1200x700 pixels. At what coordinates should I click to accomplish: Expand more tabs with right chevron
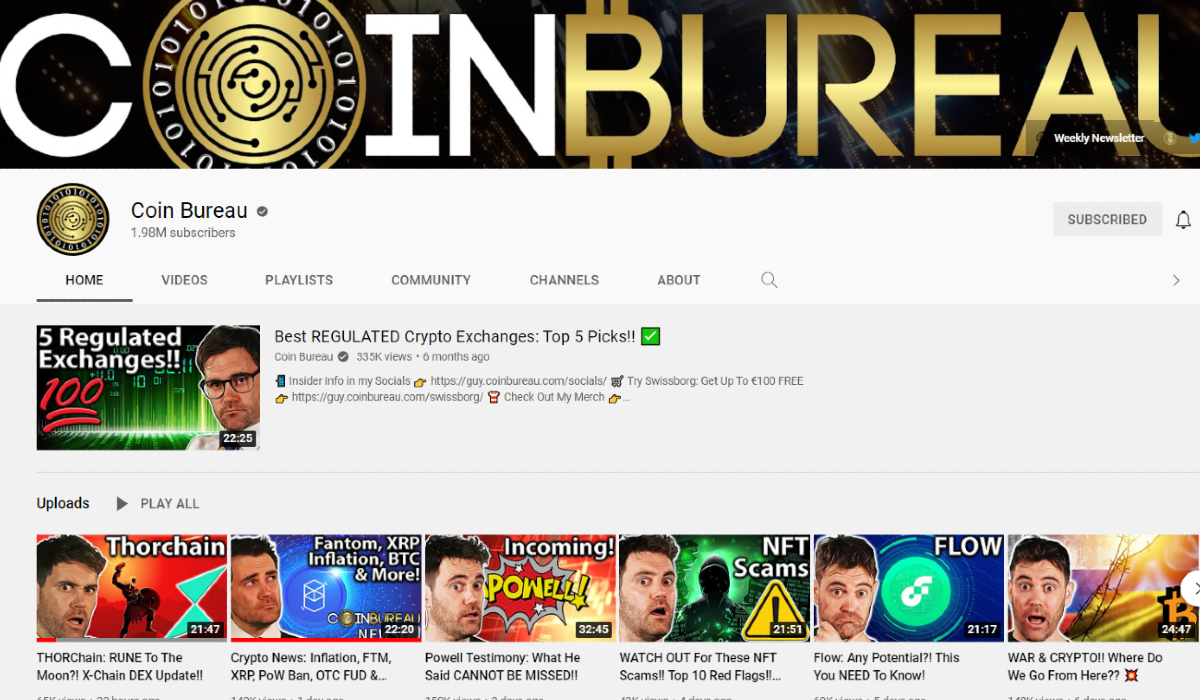[x=1176, y=280]
